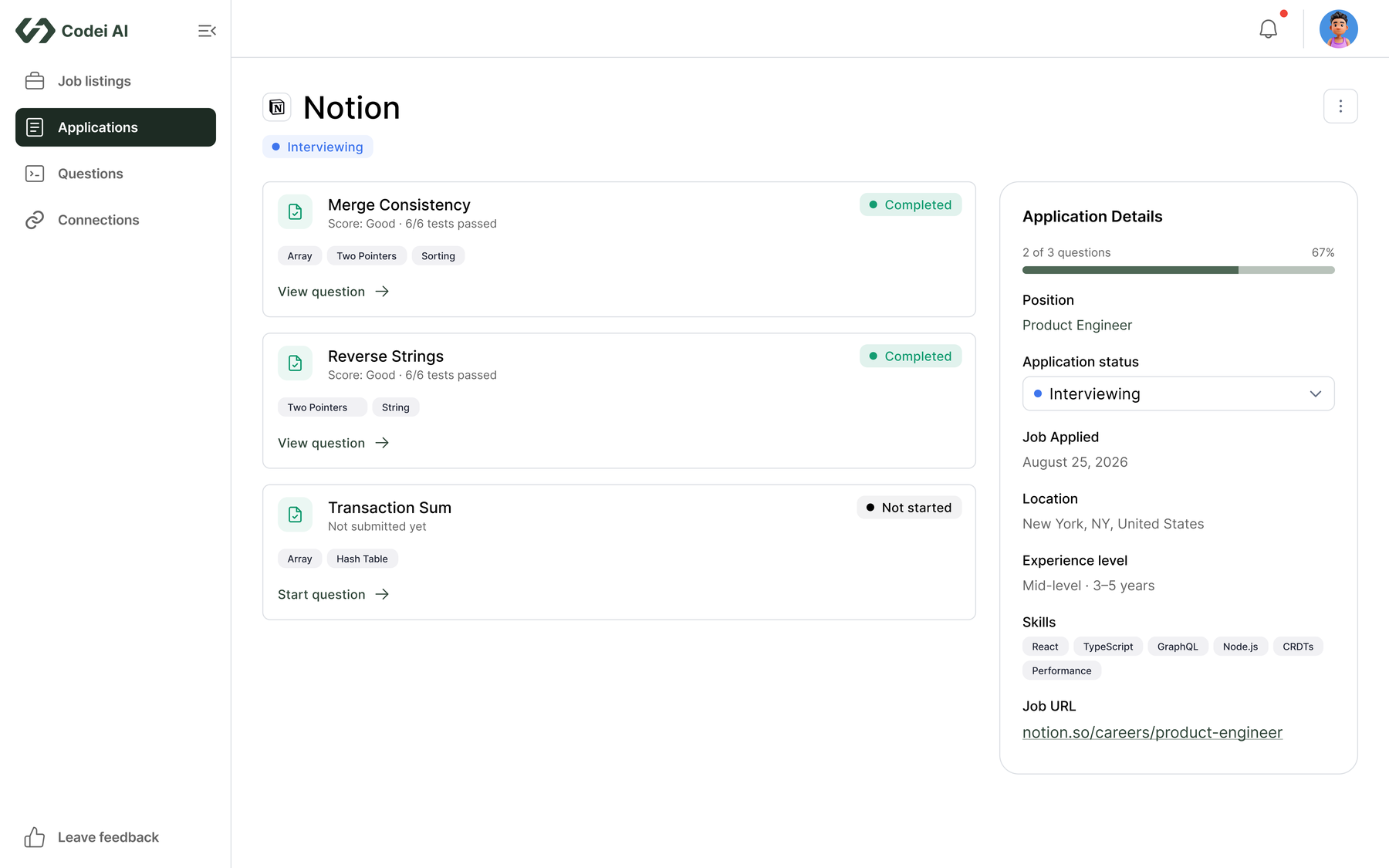1389x868 pixels.
Task: Click Two Pointers tag in Merge Consistency card
Action: tap(367, 256)
